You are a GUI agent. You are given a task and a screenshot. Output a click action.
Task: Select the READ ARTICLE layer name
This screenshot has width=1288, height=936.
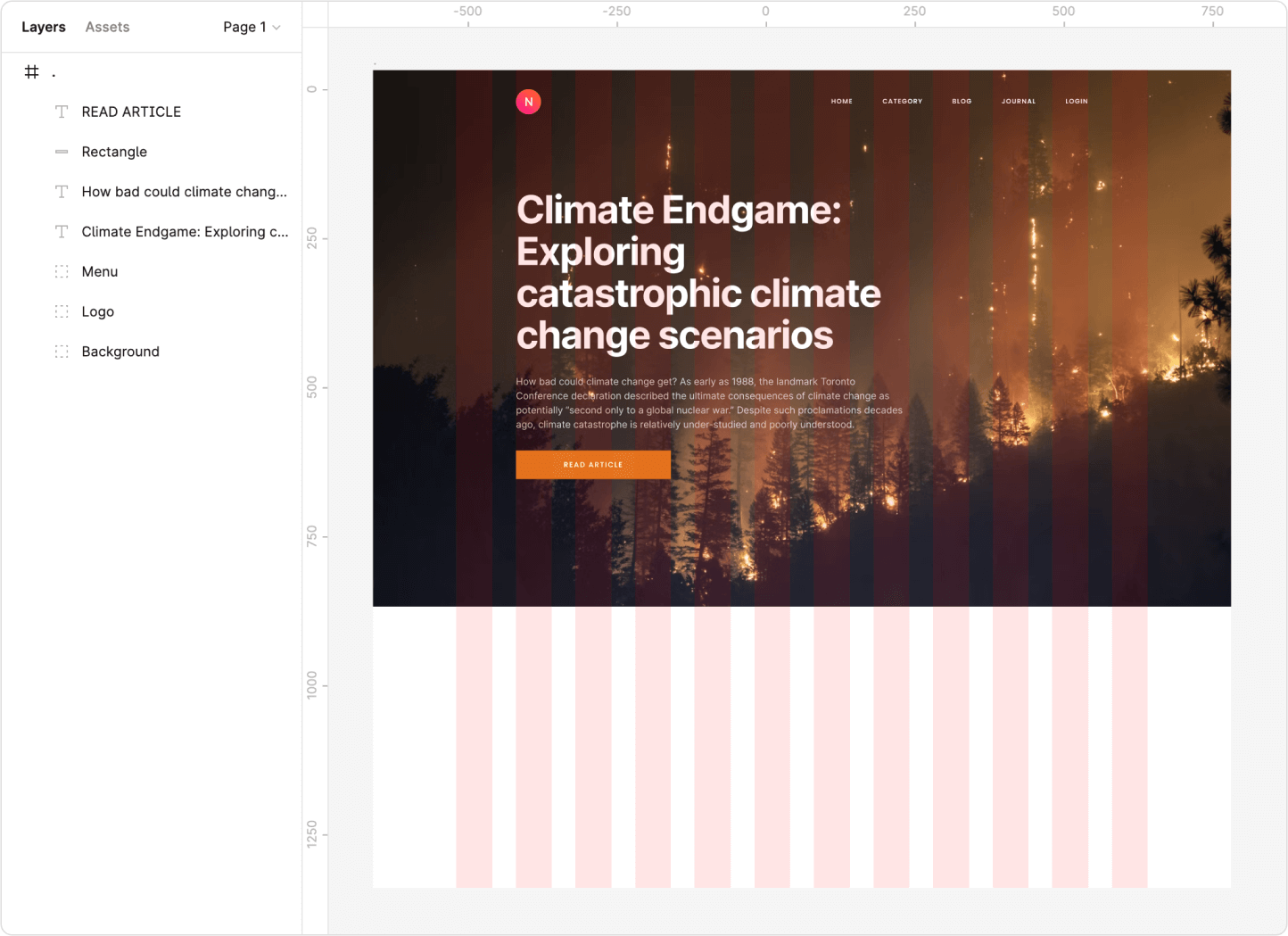(131, 112)
